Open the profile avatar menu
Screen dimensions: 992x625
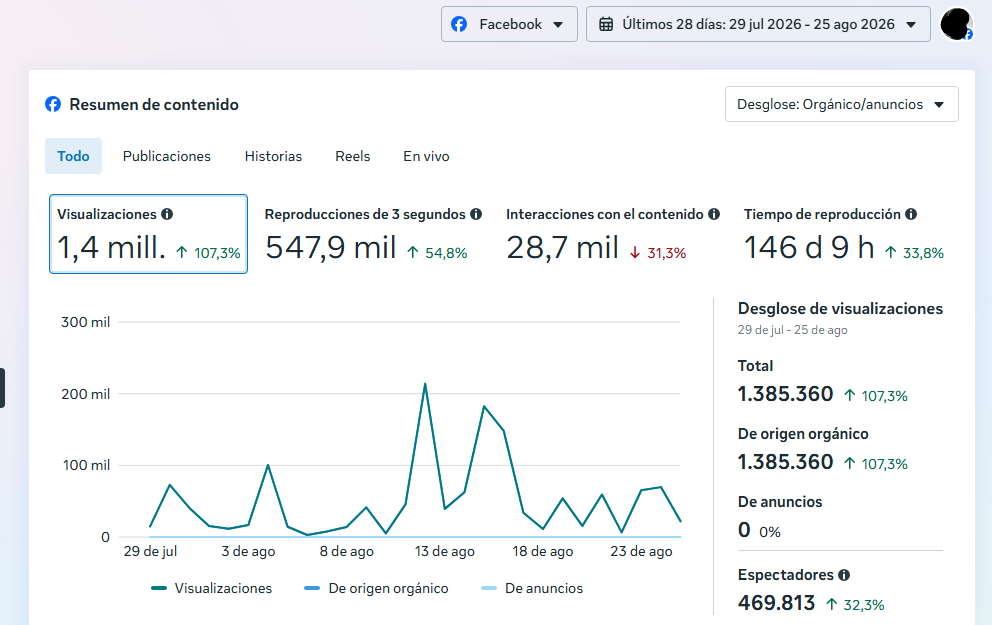pos(956,24)
